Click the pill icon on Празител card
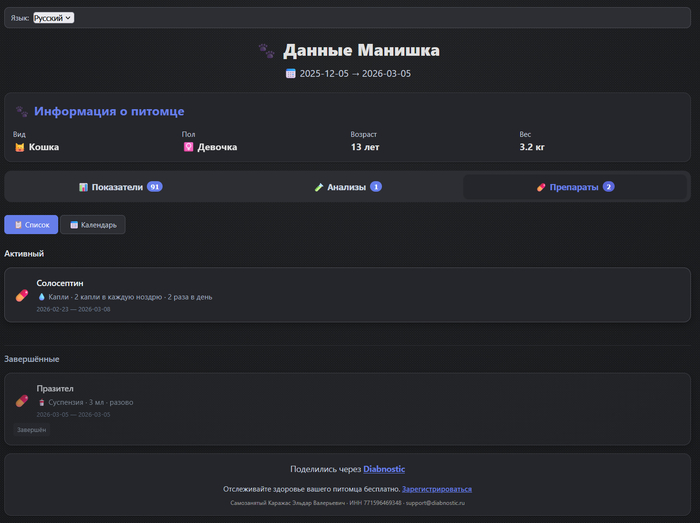700x523 pixels. [x=21, y=400]
